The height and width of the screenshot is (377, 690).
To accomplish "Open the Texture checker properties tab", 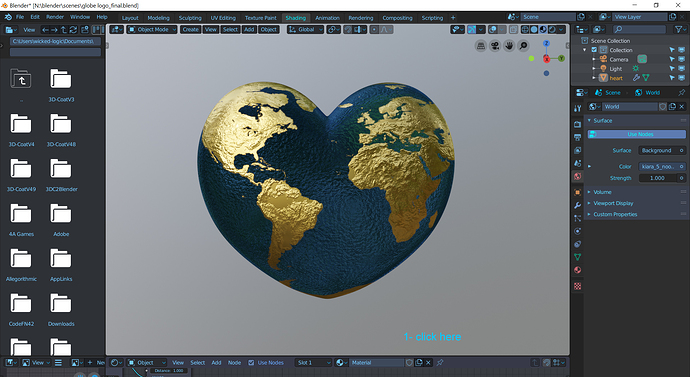I will pos(578,286).
